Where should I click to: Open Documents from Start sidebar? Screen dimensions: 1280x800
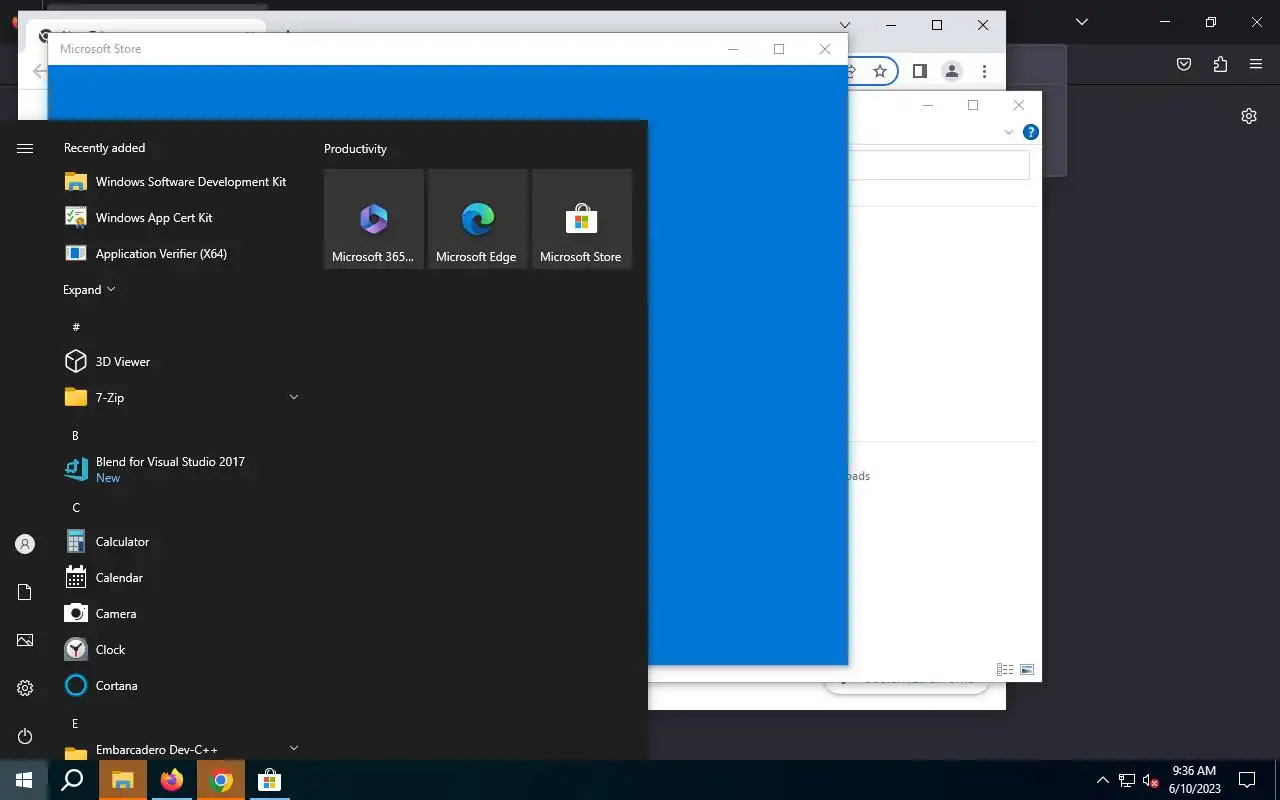click(x=25, y=592)
